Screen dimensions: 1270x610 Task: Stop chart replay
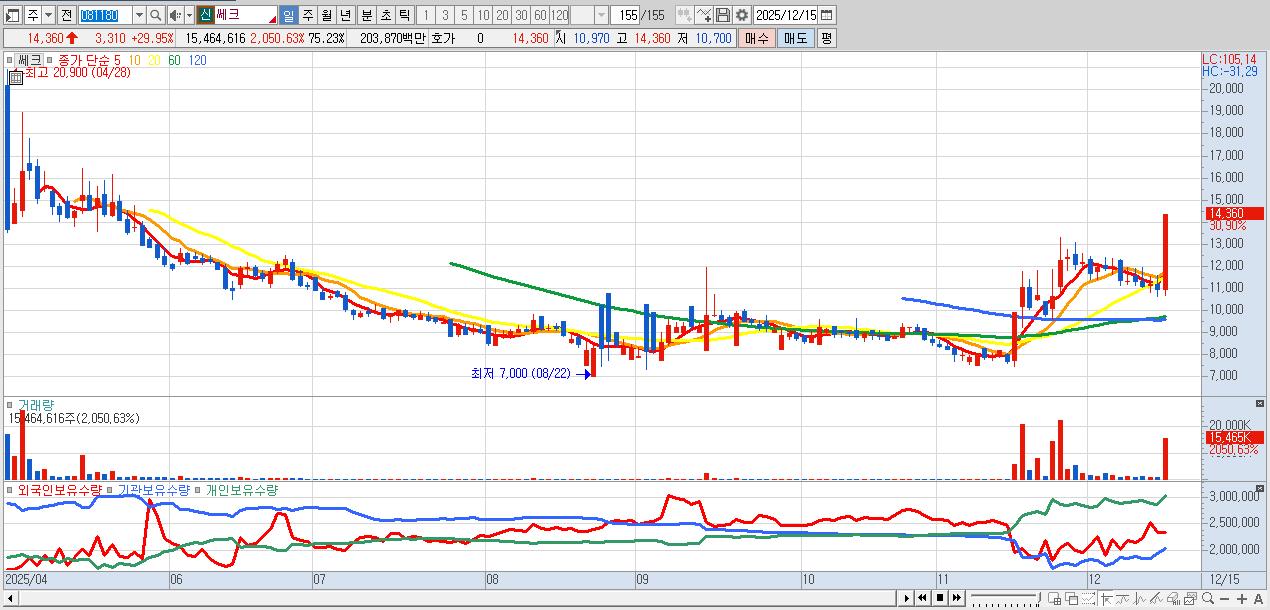pyautogui.click(x=940, y=598)
